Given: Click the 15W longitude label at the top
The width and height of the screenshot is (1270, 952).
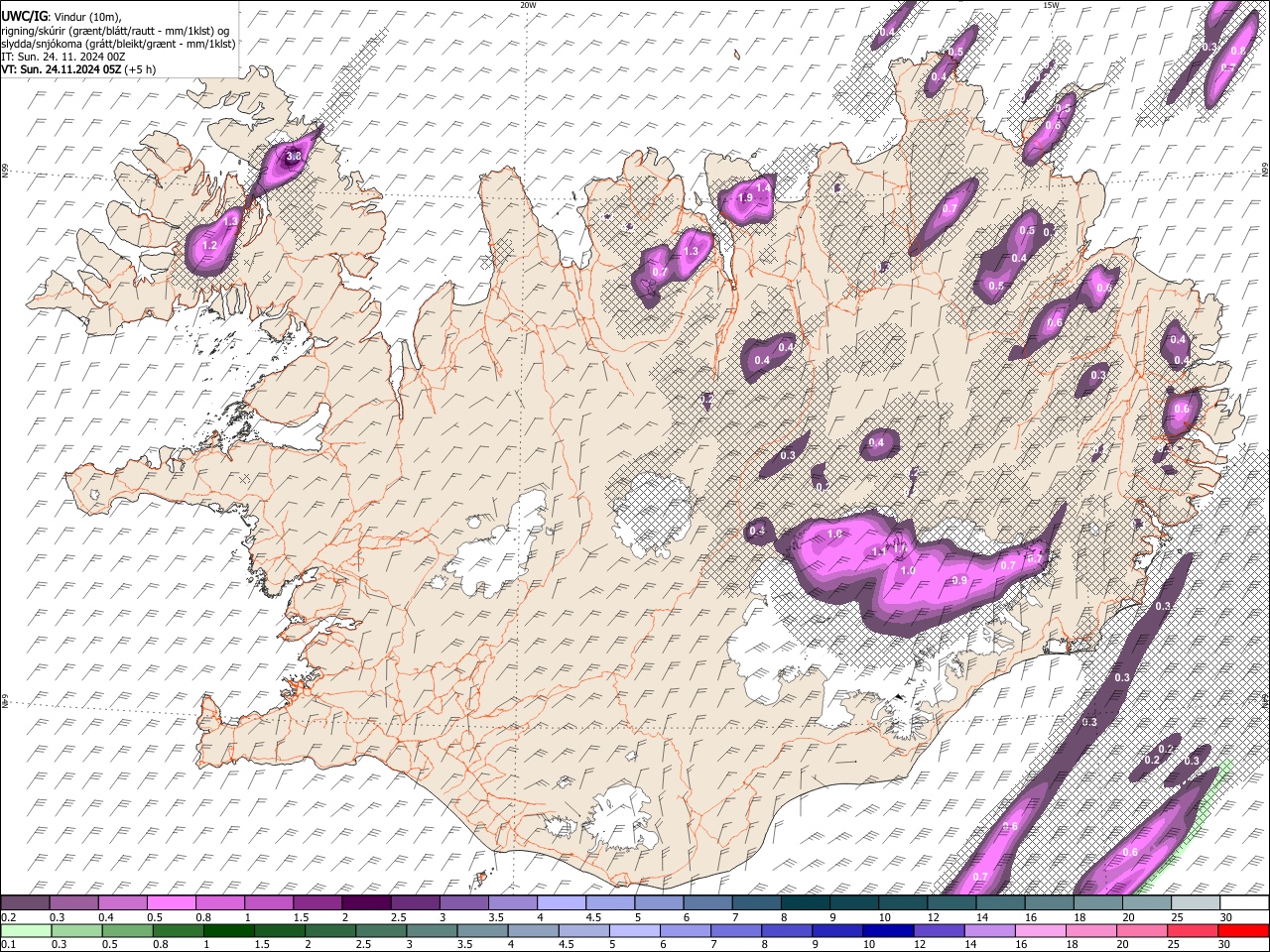Looking at the screenshot, I should (1051, 5).
